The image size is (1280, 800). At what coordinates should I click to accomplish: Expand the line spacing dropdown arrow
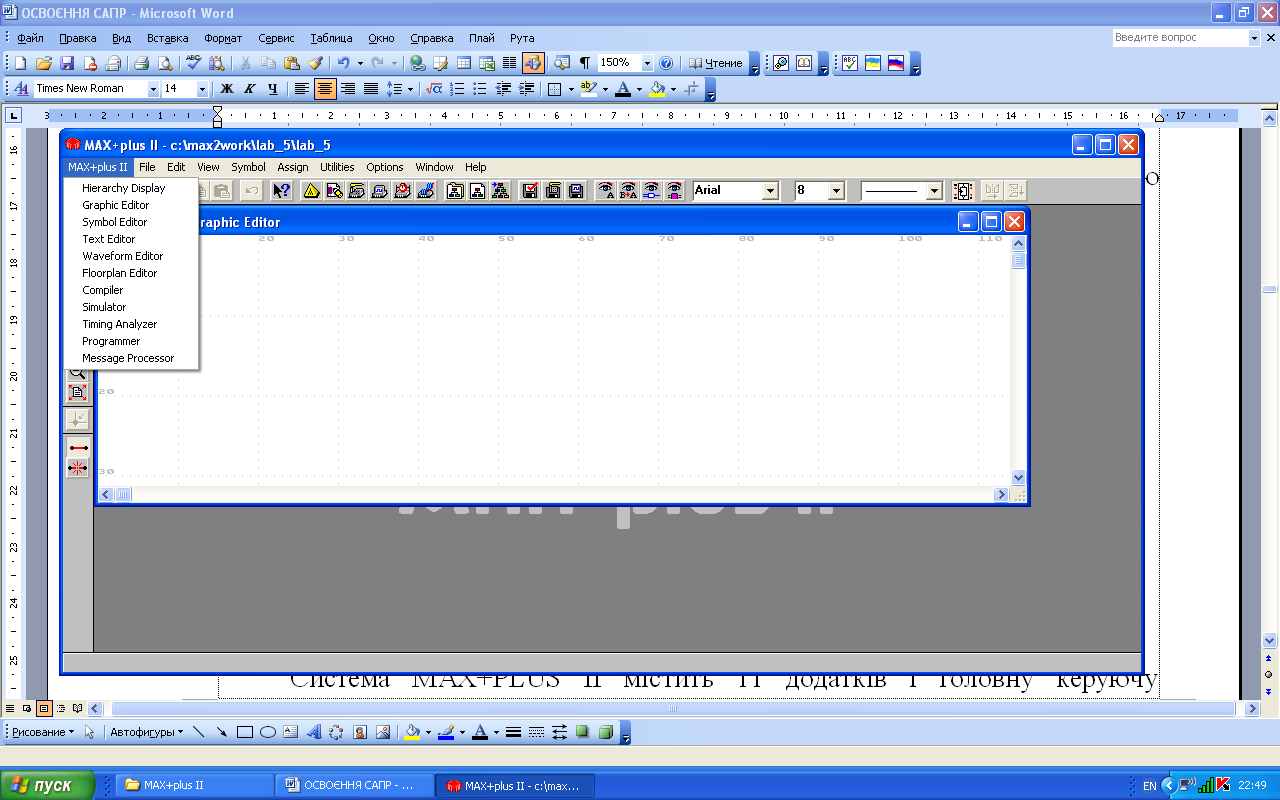[410, 89]
